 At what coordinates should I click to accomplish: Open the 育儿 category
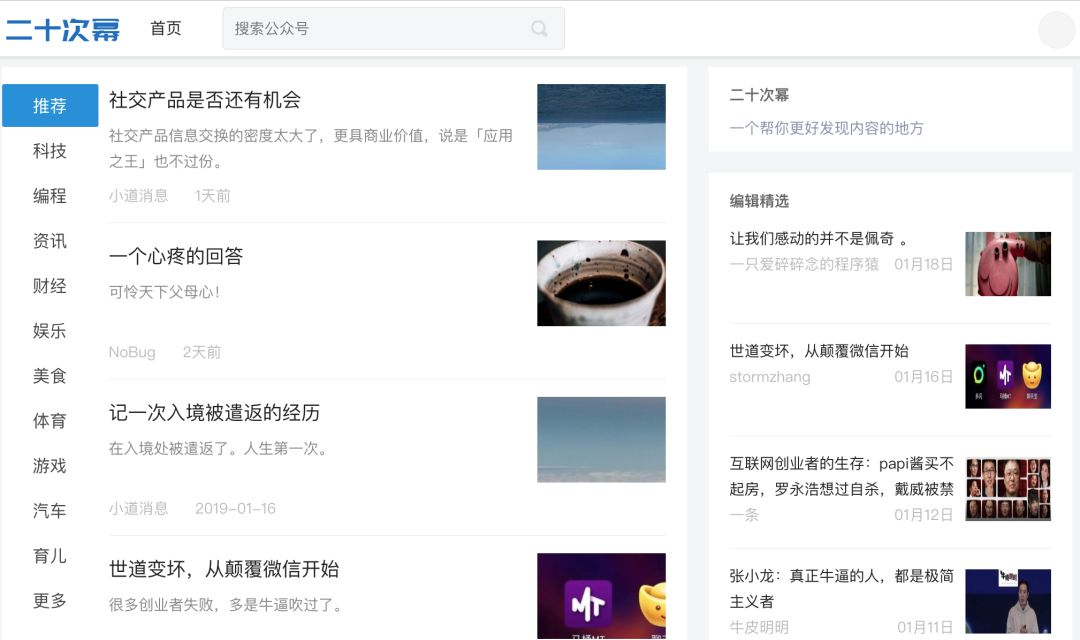click(x=50, y=555)
